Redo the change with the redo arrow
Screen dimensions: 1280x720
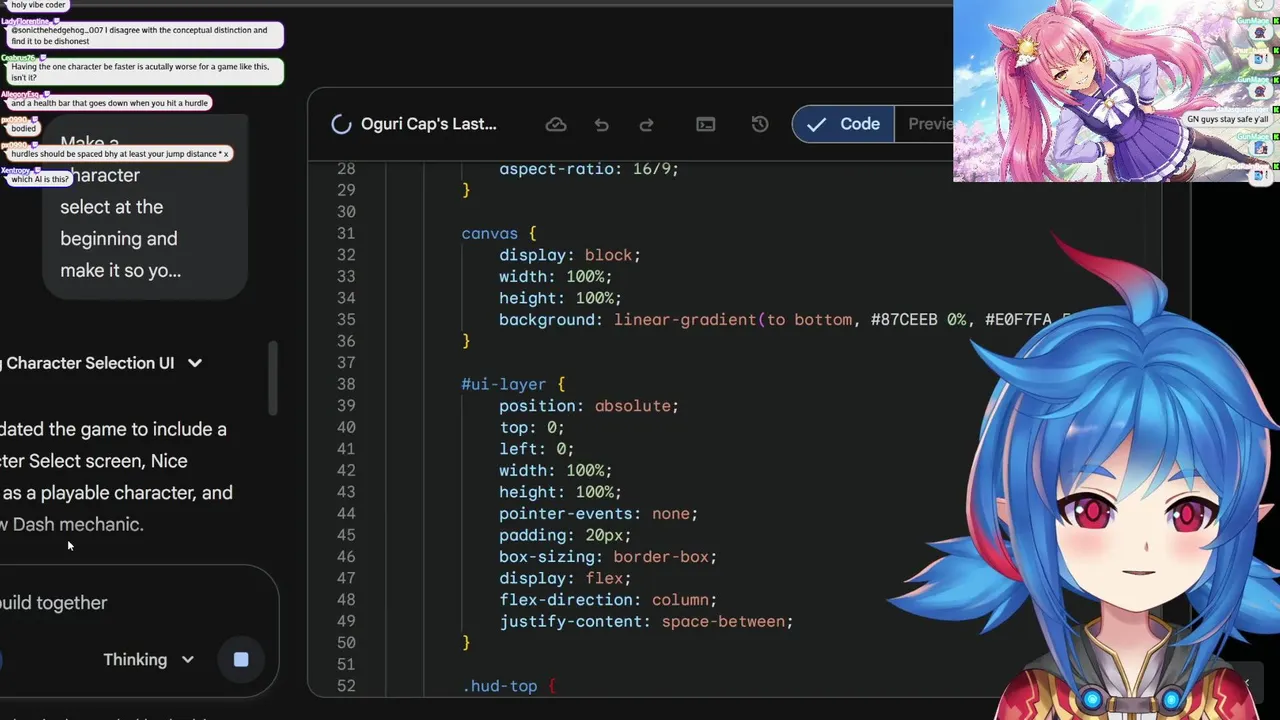click(x=646, y=124)
